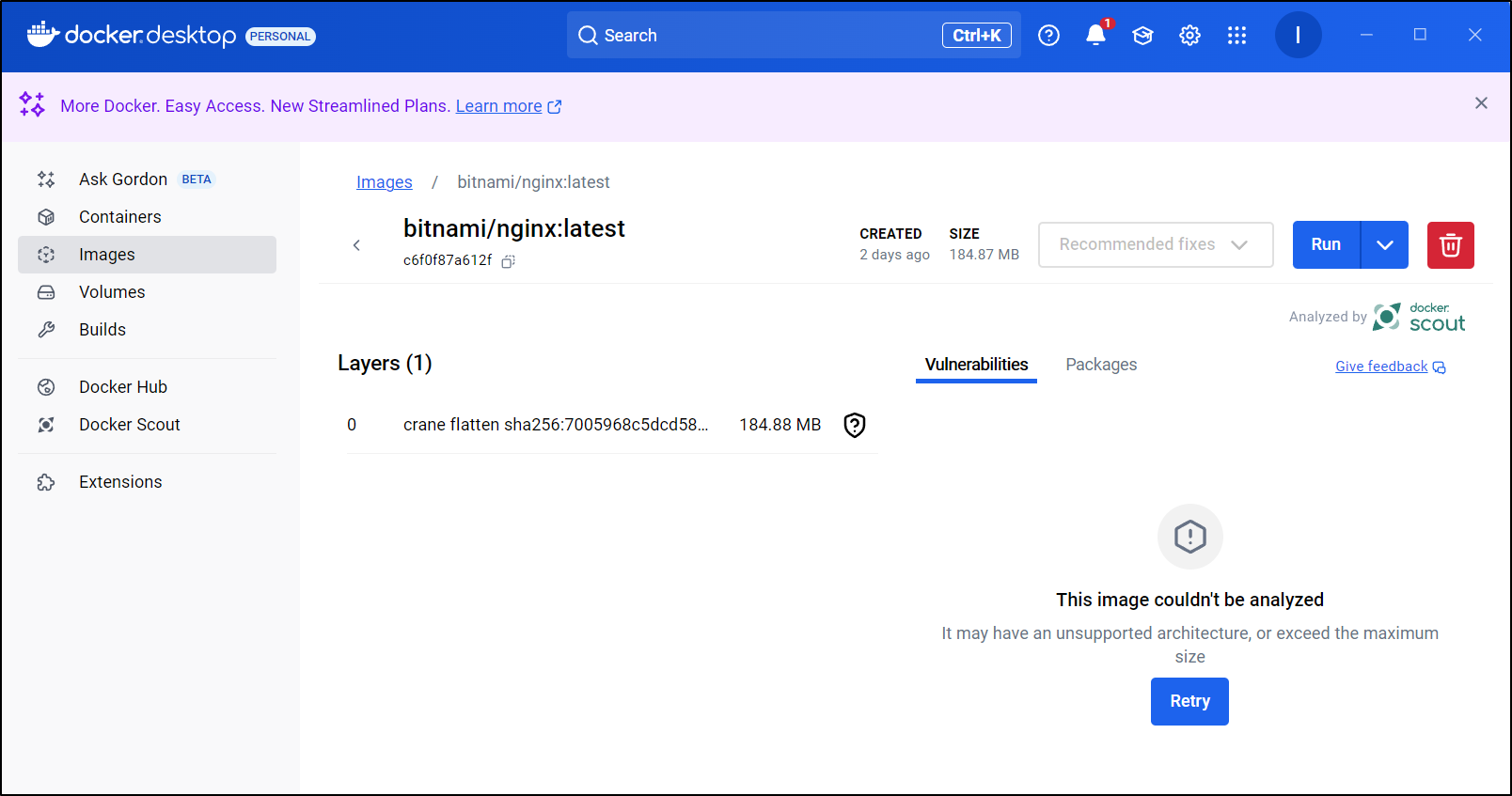Screen dimensions: 1512x796
Task: Click the bitnami/nginx:latest heading
Action: pos(513,228)
